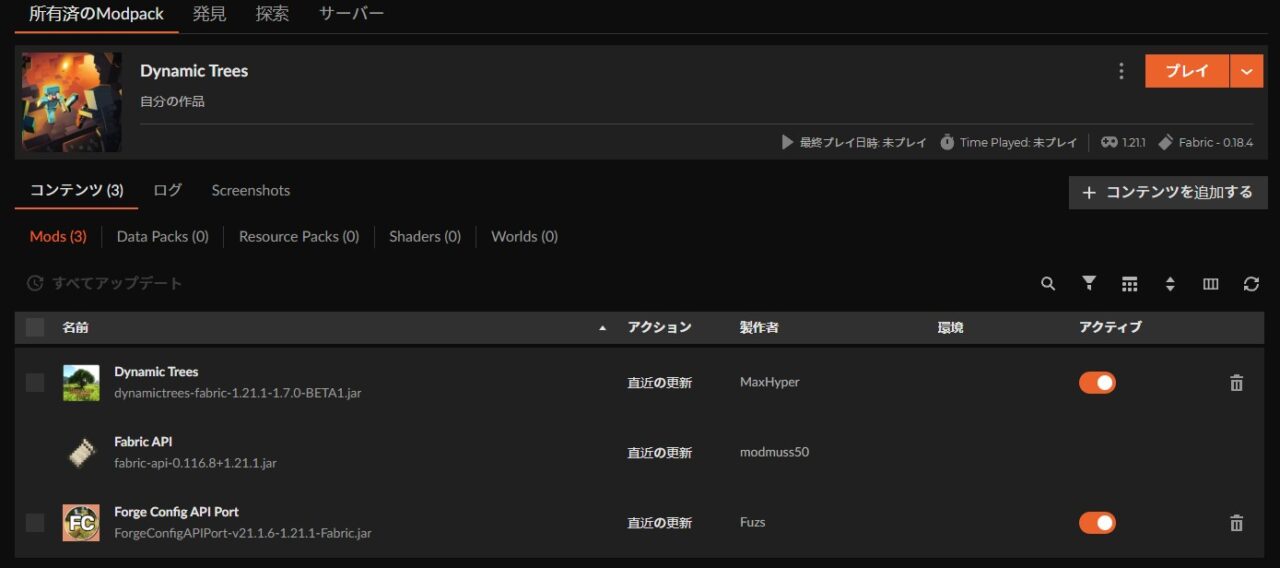The image size is (1280, 568).
Task: Click 直近の更新 in Dynamic Trees row
Action: point(659,383)
